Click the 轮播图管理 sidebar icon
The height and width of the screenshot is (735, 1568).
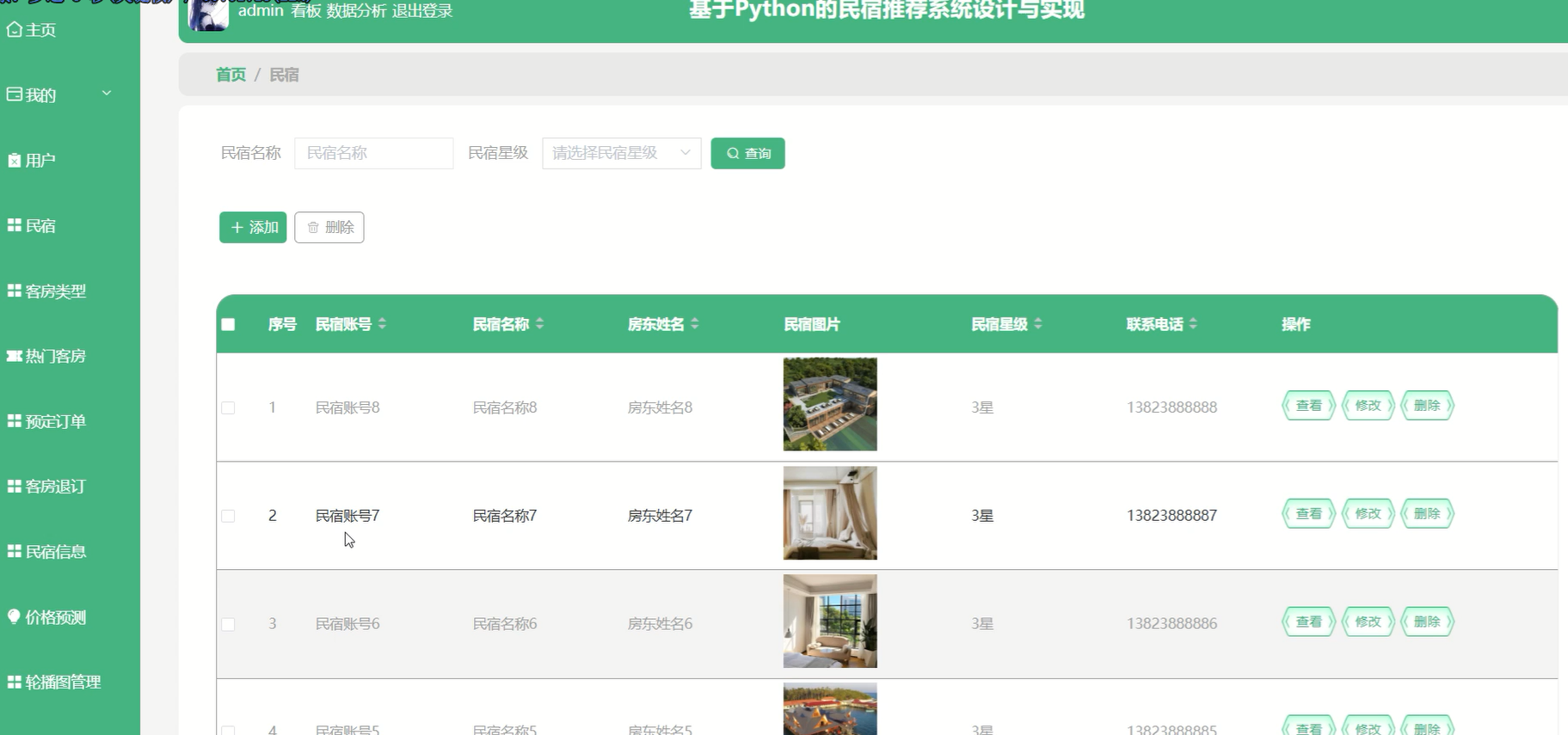coord(15,682)
